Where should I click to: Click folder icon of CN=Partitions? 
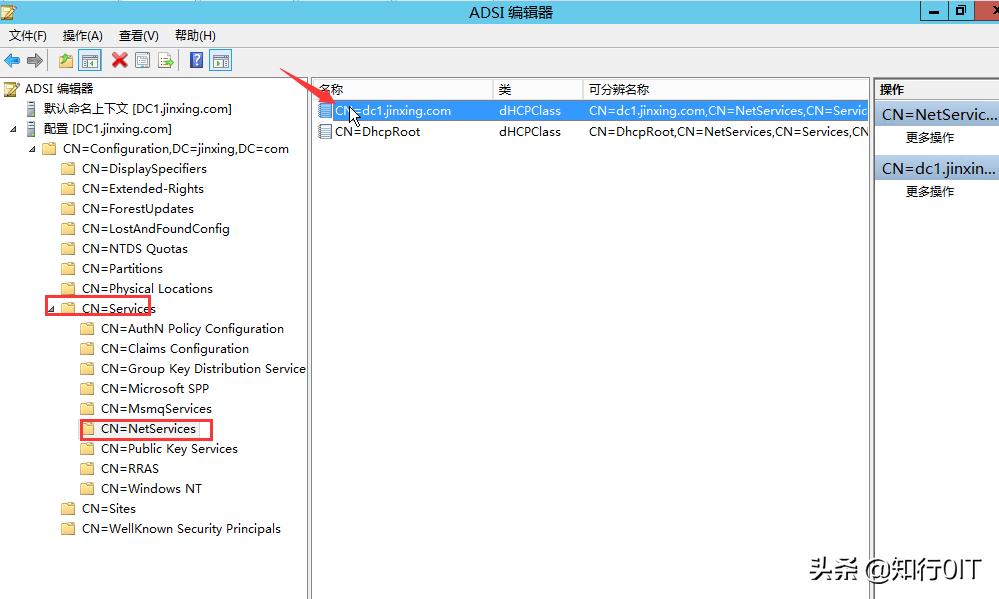click(68, 269)
